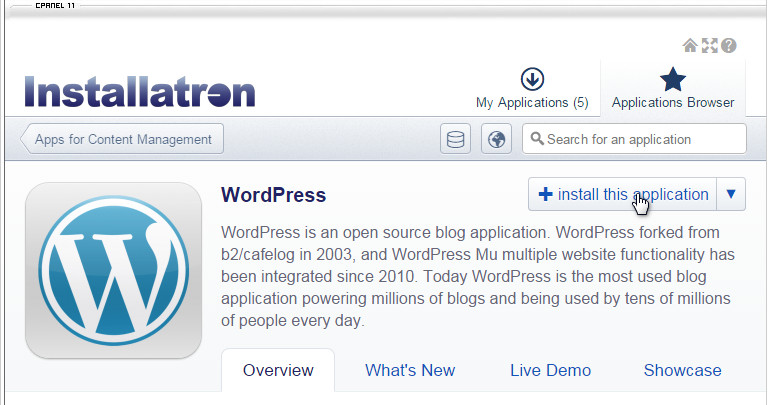Switch to the Applications Browser tab
This screenshot has height=405, width=768.
672,88
